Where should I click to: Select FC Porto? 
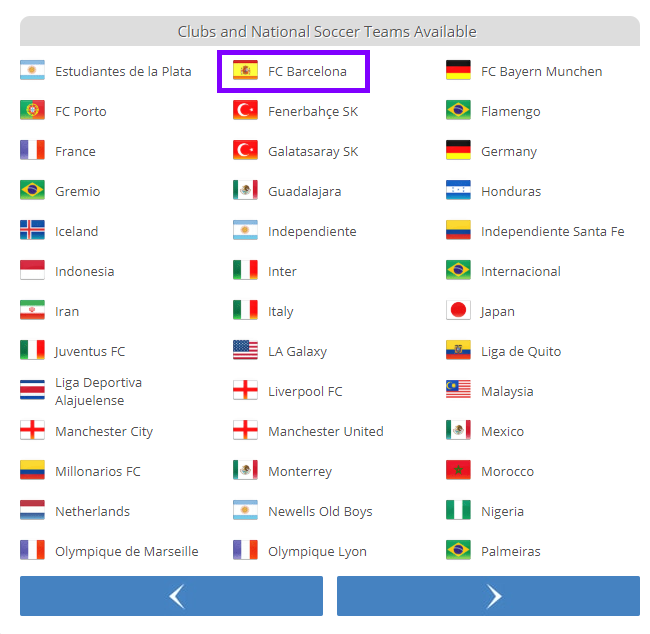click(81, 112)
